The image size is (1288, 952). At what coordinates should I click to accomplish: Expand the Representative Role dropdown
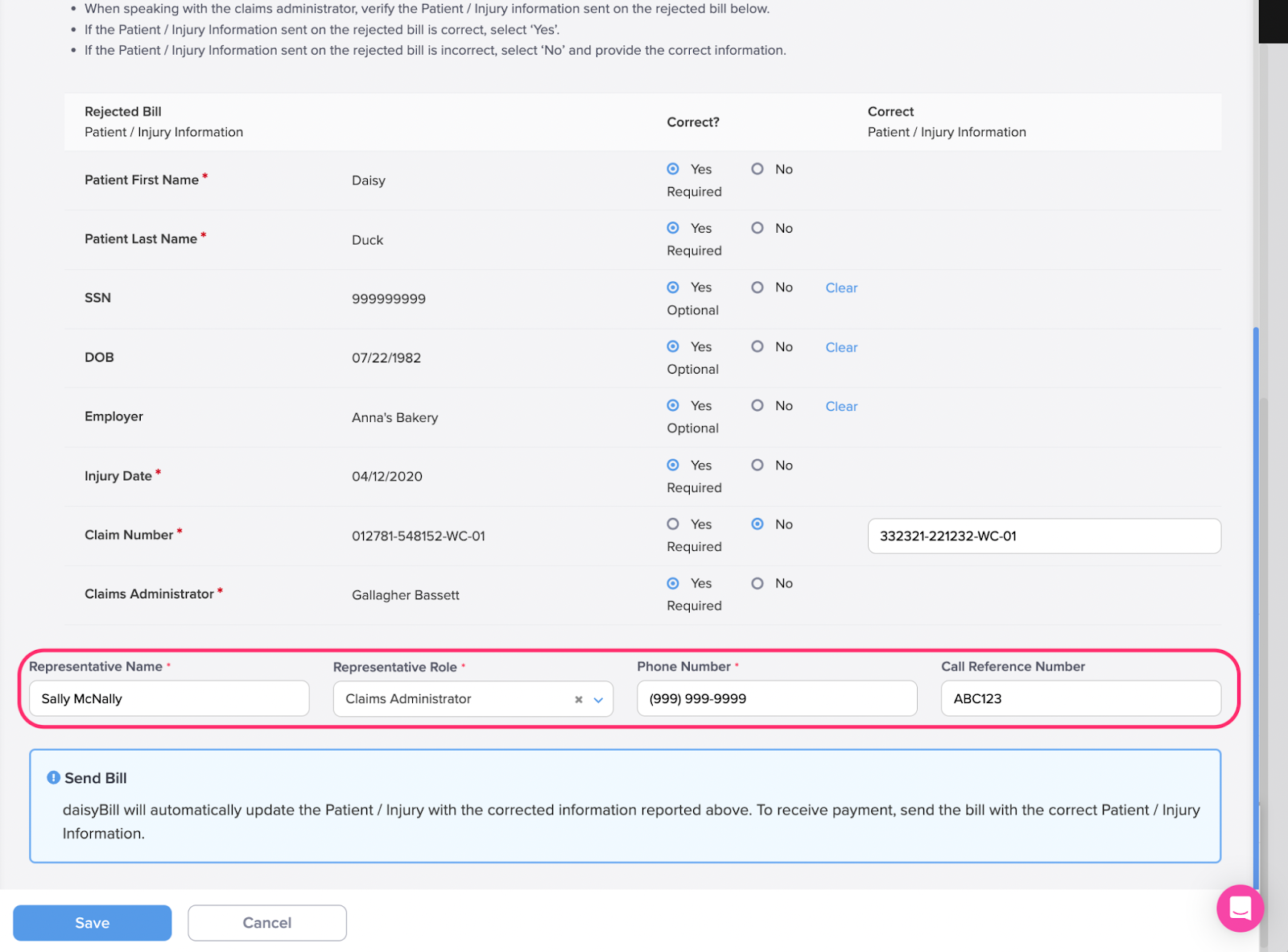(x=598, y=700)
